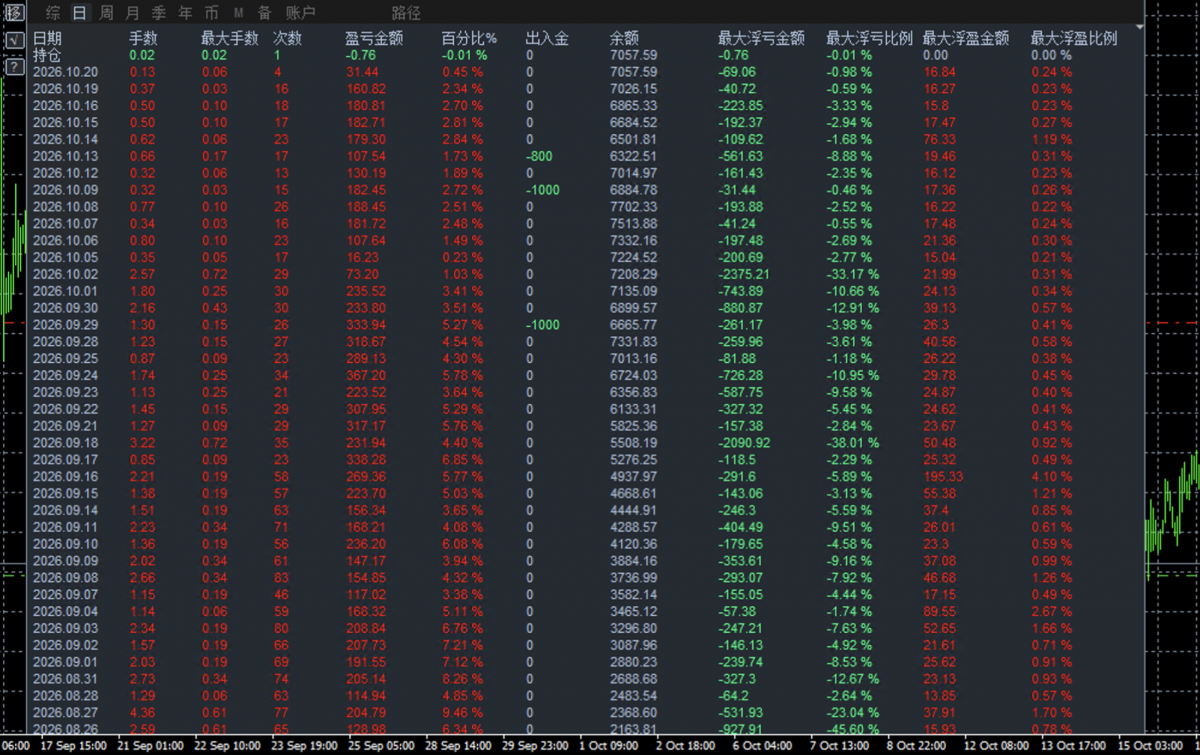
Task: Click the -38.01 % drawdown ratio cell
Action: pyautogui.click(x=853, y=442)
